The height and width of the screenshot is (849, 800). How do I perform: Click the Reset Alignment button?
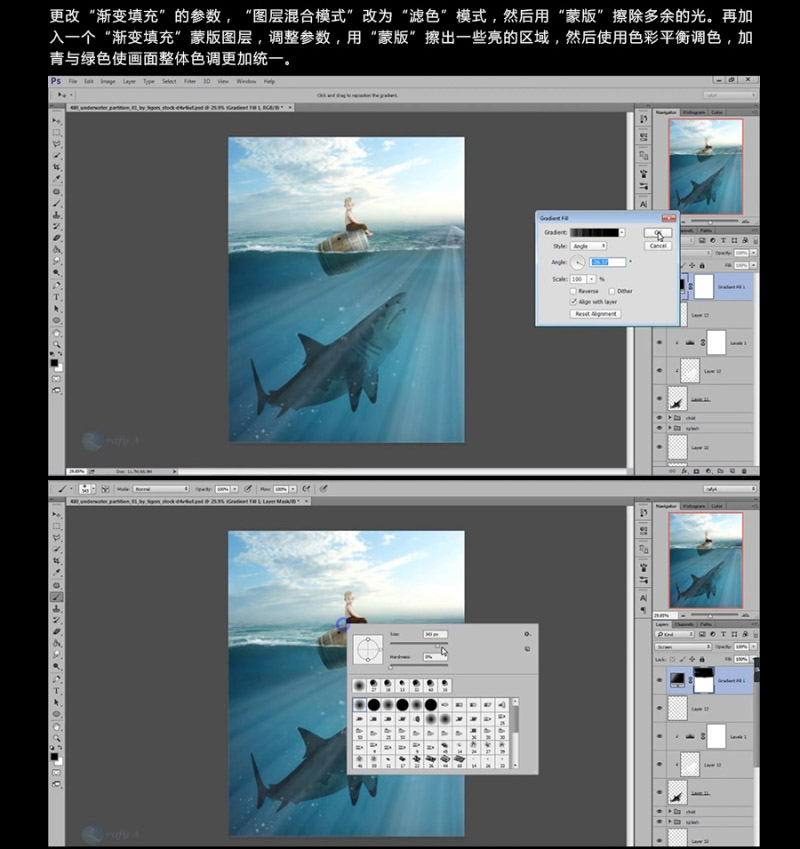tap(595, 314)
